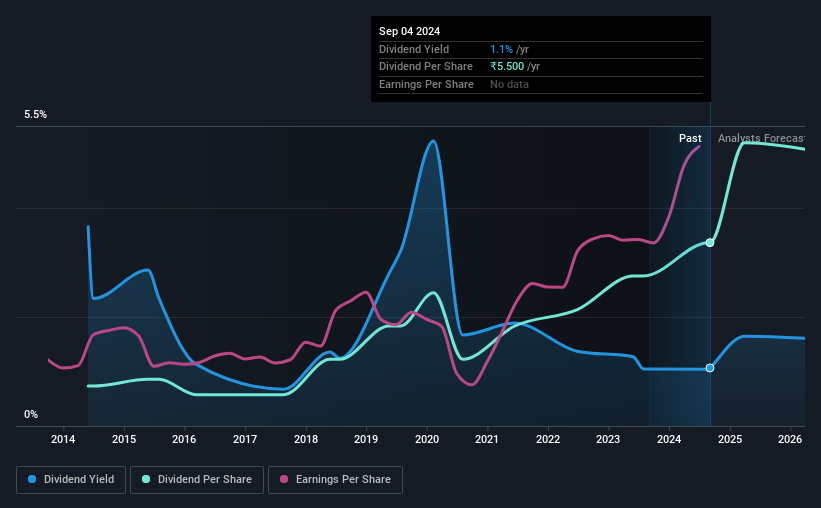The width and height of the screenshot is (821, 508).
Task: Click the 2014 x-axis label
Action: (63, 439)
